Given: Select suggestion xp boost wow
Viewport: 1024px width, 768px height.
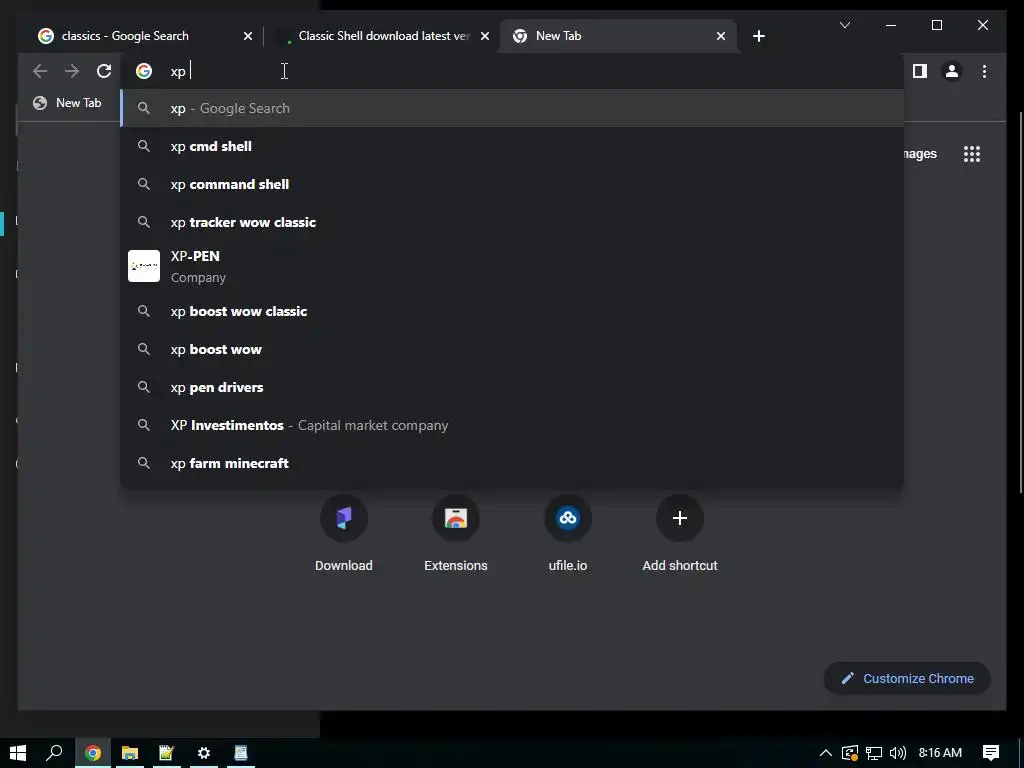Looking at the screenshot, I should click(x=512, y=349).
